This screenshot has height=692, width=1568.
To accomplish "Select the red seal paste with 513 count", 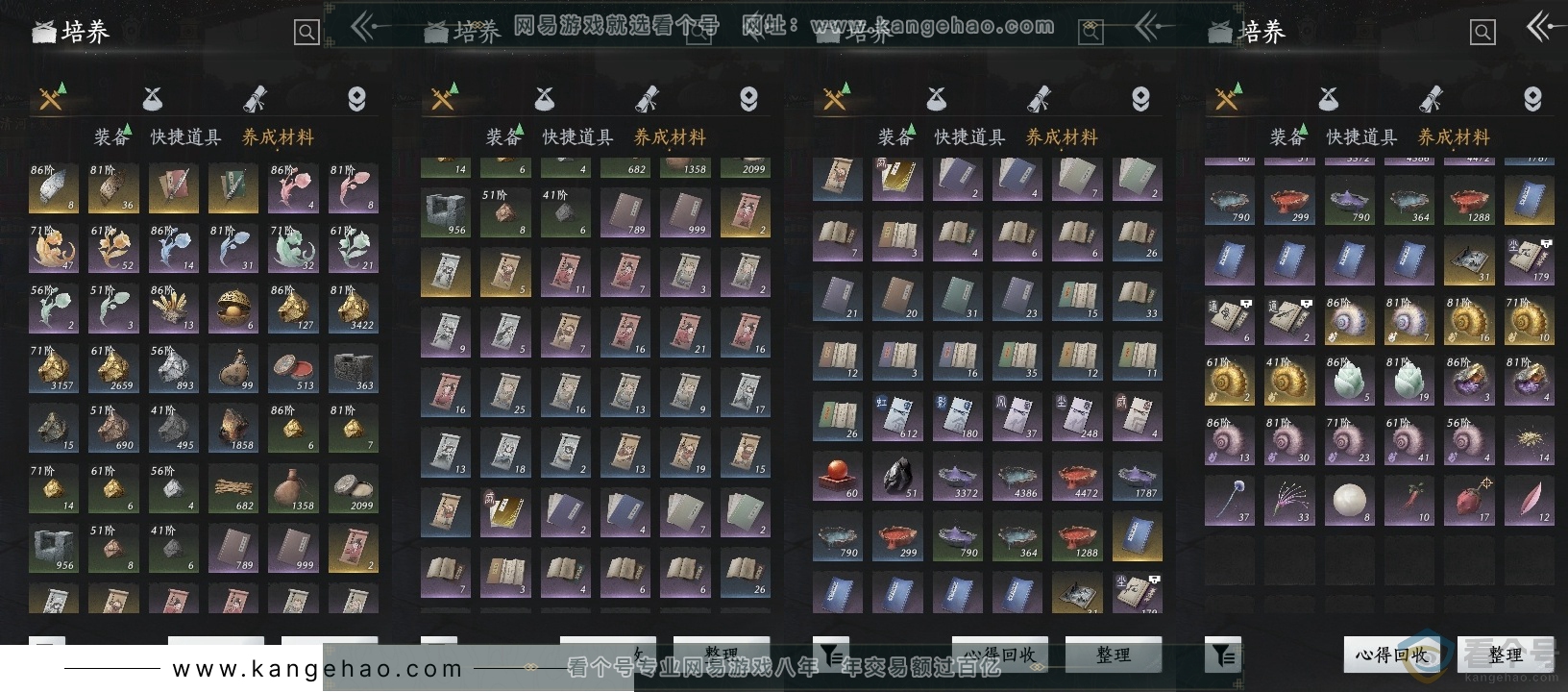I will pos(293,367).
